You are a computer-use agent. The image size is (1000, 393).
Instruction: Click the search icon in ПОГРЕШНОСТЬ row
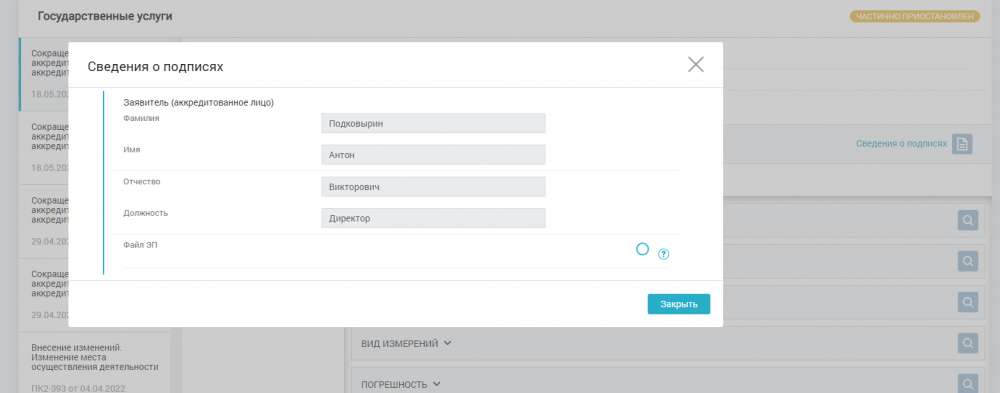(x=967, y=384)
